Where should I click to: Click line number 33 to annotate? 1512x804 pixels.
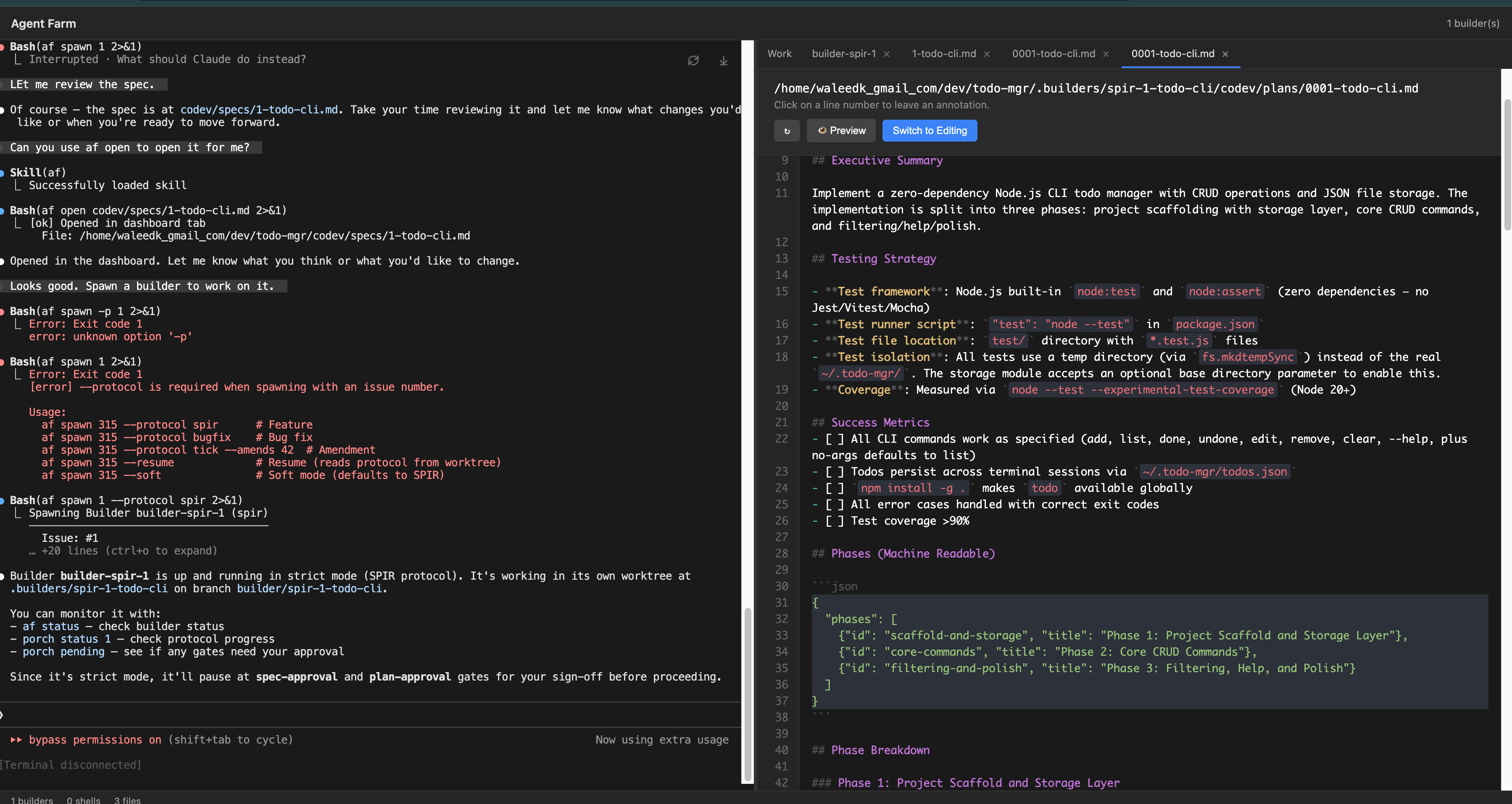click(781, 635)
